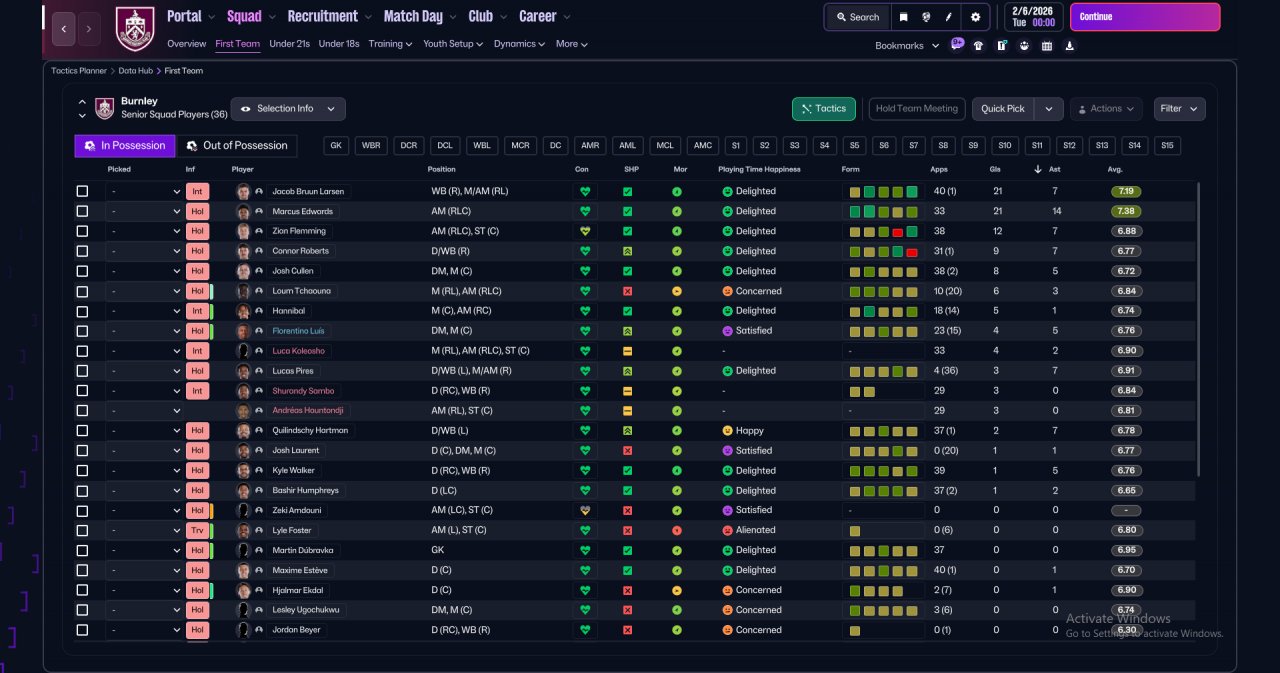This screenshot has height=673, width=1280.
Task: Click Luca Koleosho's yellow sharpness icon
Action: tap(627, 351)
